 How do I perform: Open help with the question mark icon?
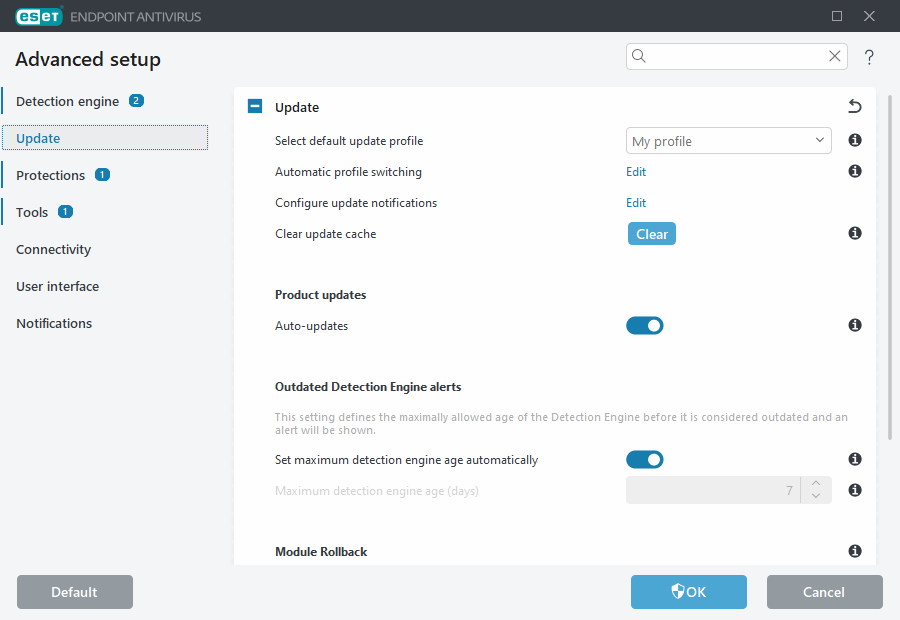(869, 57)
